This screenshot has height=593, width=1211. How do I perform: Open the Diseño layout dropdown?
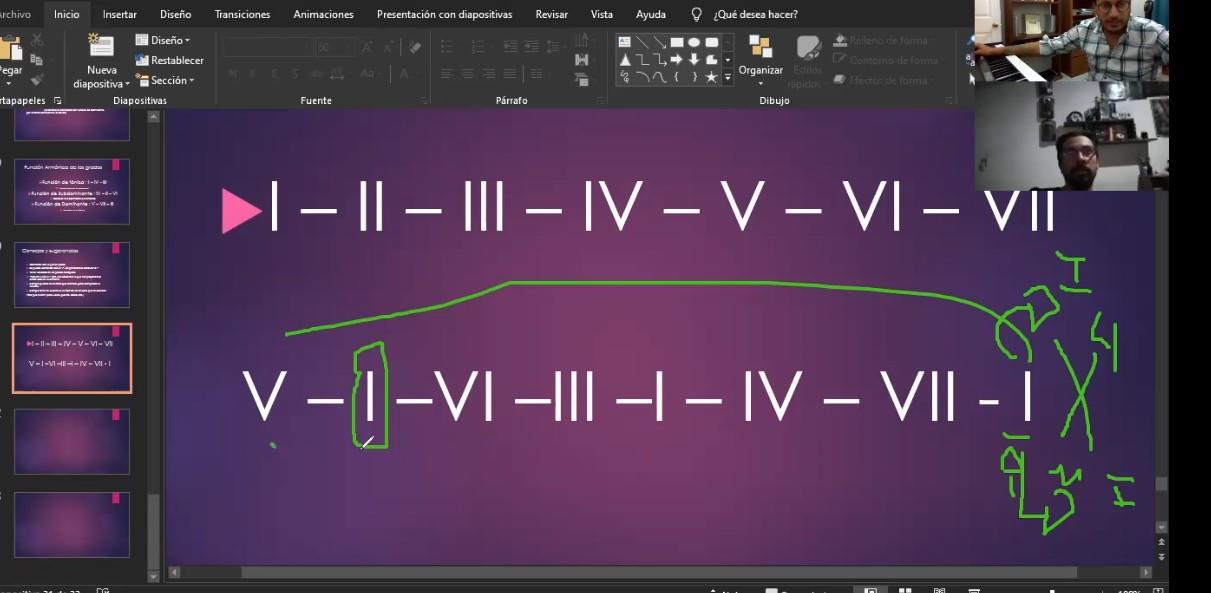pos(163,40)
